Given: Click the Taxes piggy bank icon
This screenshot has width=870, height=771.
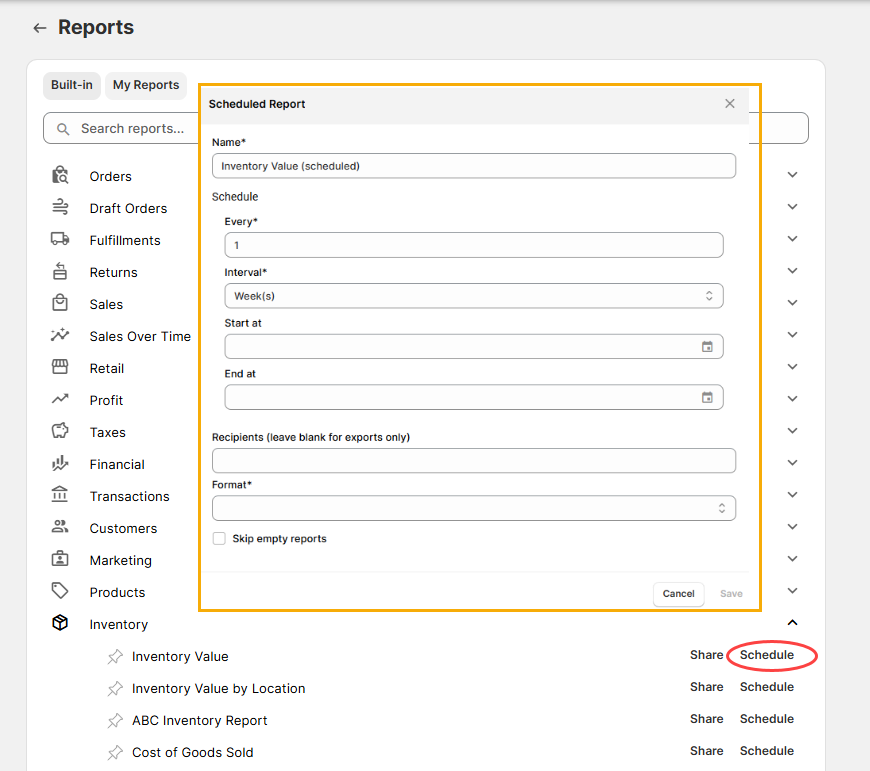Looking at the screenshot, I should pyautogui.click(x=60, y=432).
